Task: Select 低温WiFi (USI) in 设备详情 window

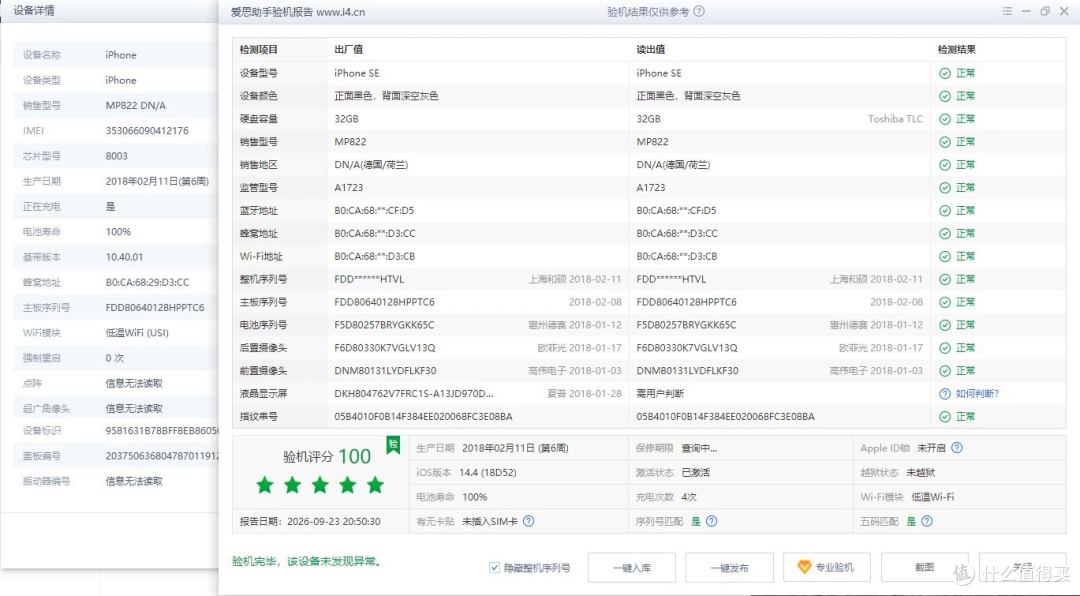Action: (x=137, y=333)
